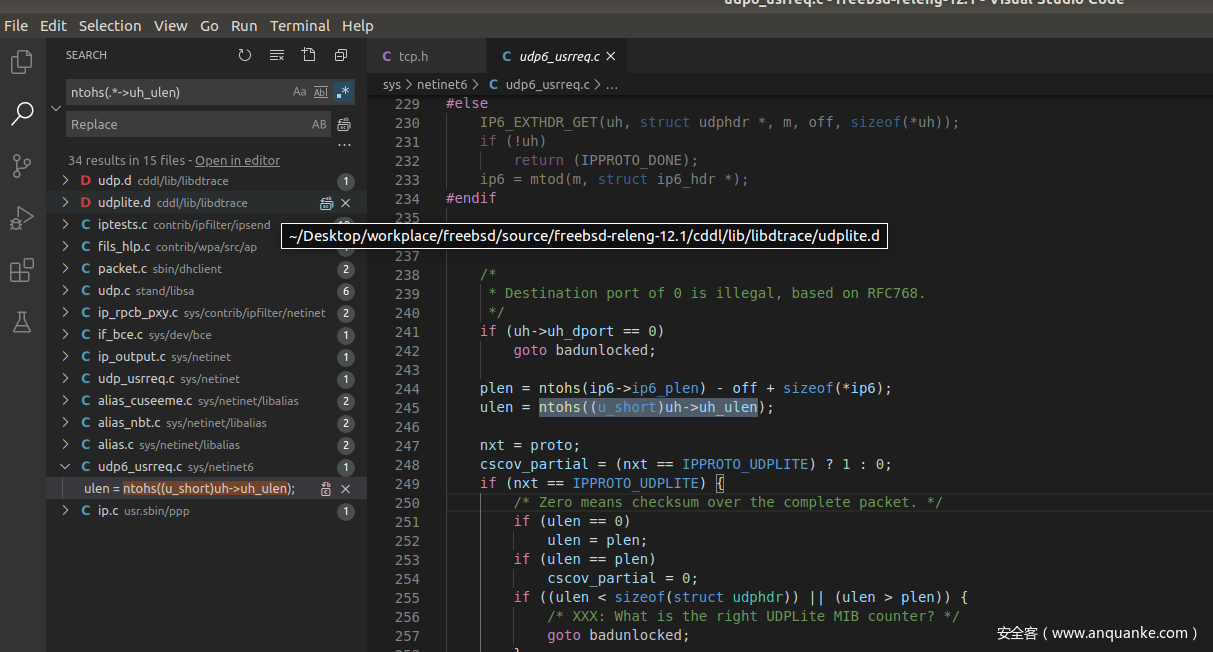Click the Open in editor link

[237, 160]
